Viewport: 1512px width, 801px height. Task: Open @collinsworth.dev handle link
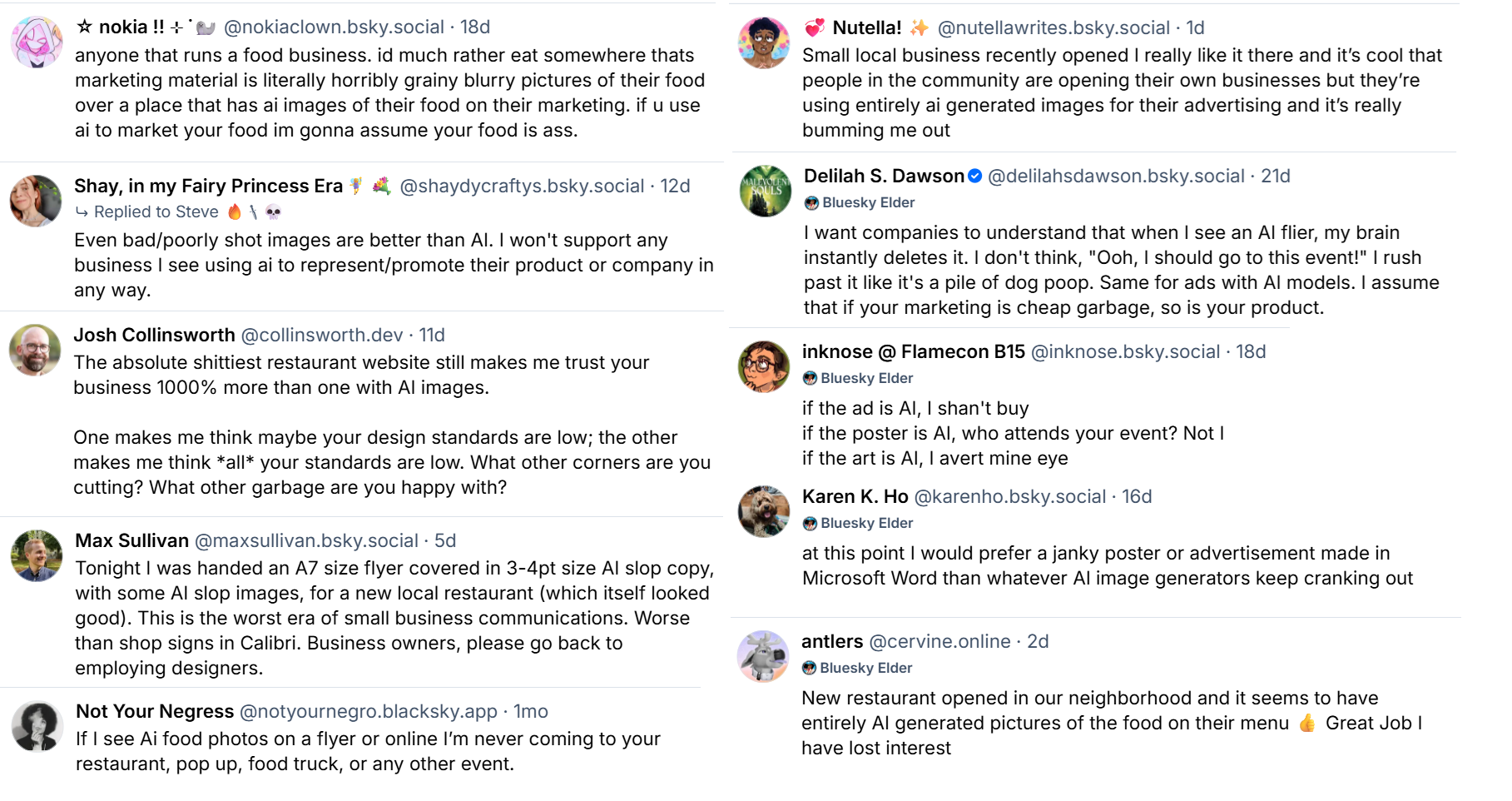coord(322,335)
